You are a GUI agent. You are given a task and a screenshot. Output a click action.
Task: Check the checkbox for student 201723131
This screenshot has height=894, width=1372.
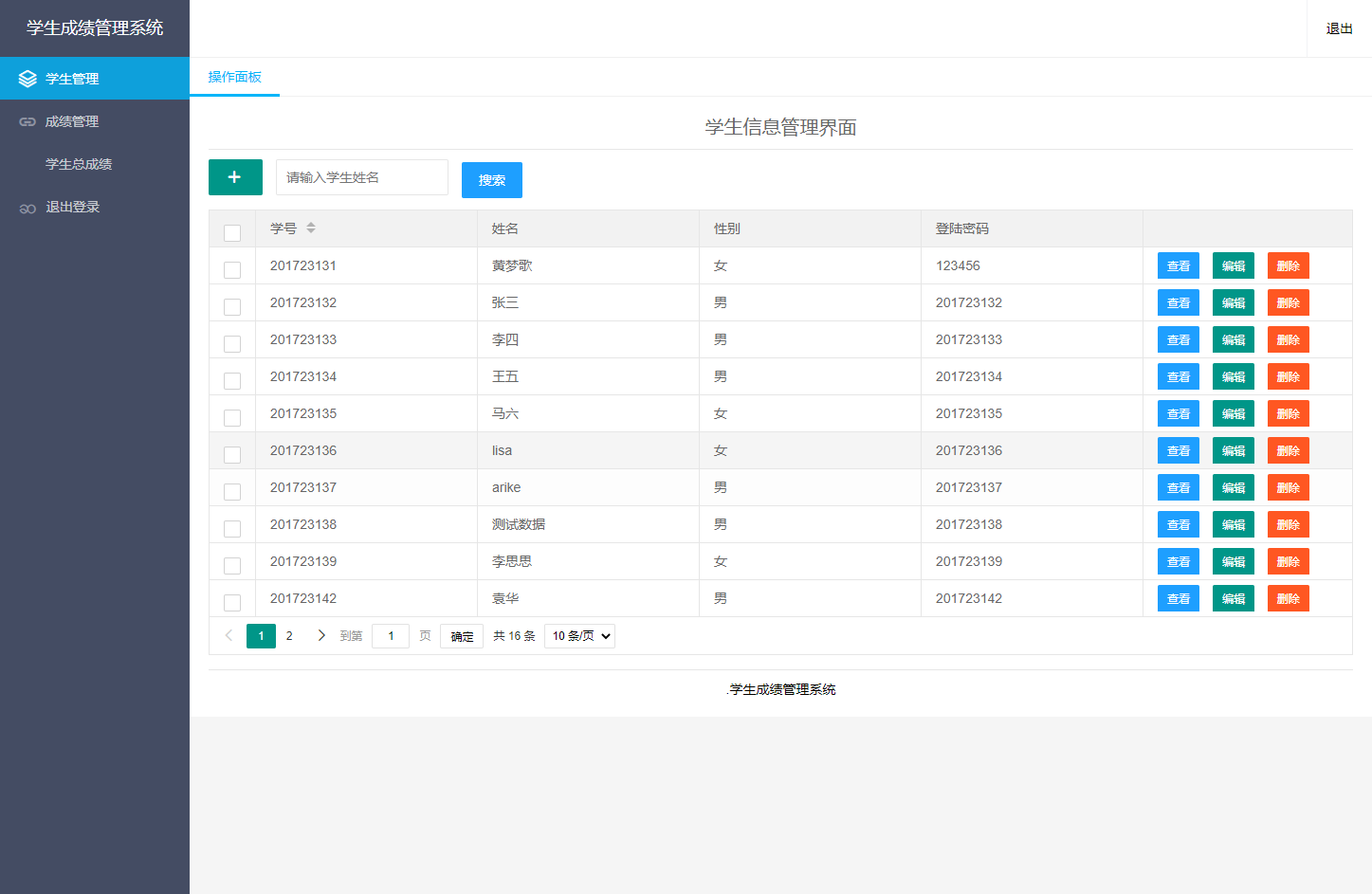[x=232, y=270]
